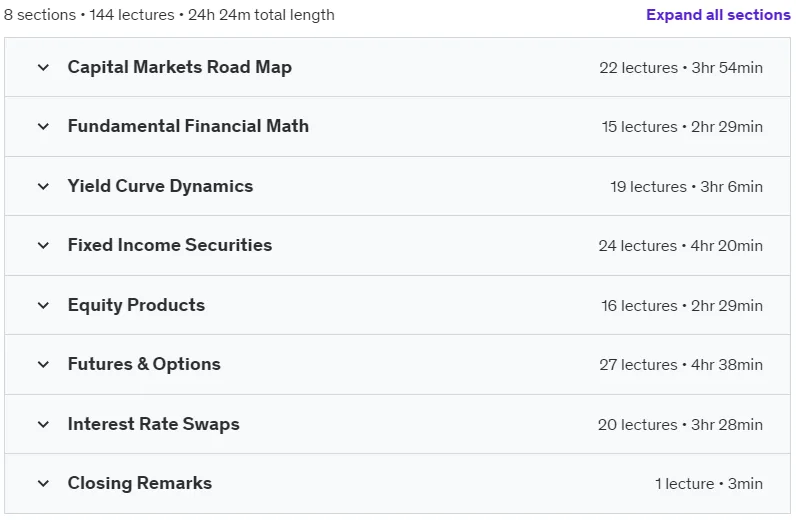Viewport: 796px width, 520px height.
Task: Click the Yield Curve Dynamics heading
Action: click(x=160, y=186)
